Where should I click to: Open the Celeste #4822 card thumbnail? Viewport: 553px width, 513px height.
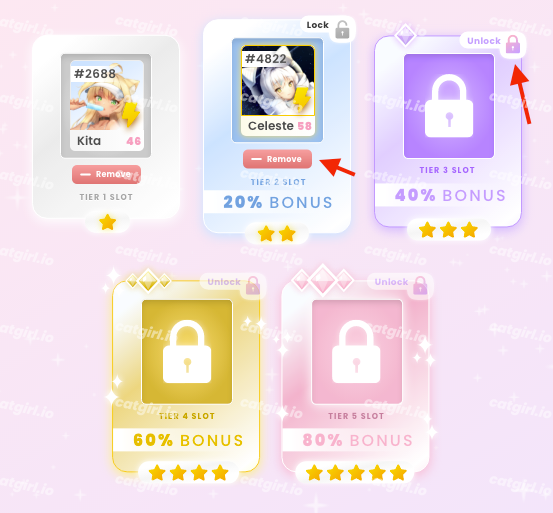click(x=278, y=91)
